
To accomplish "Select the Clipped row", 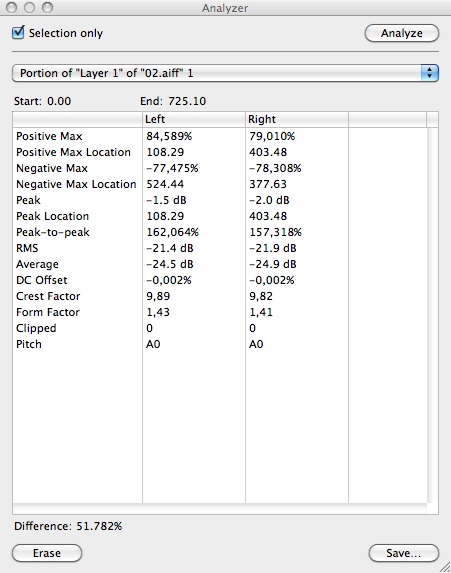I will tap(220, 328).
